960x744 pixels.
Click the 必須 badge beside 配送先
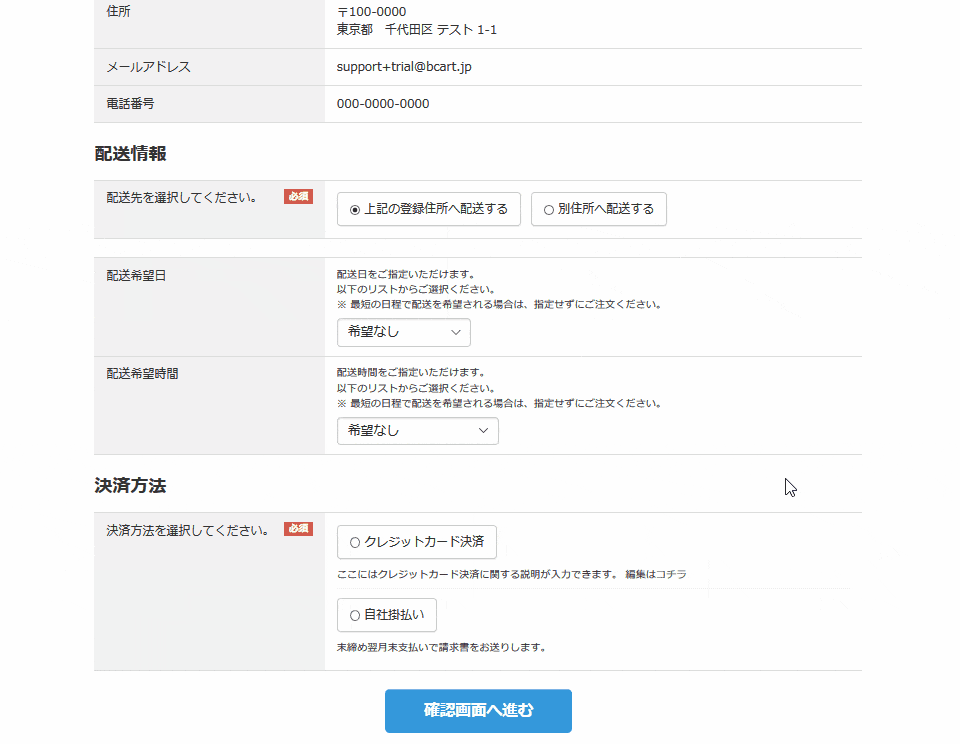298,197
